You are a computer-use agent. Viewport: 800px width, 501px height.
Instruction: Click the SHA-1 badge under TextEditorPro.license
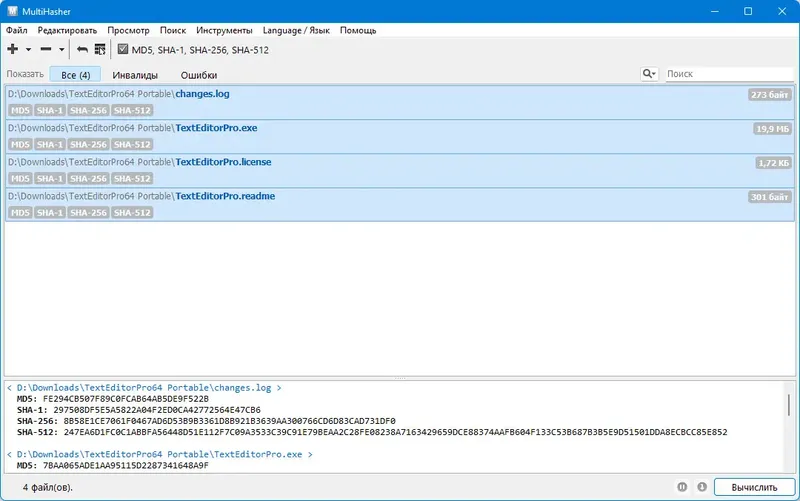(x=50, y=179)
